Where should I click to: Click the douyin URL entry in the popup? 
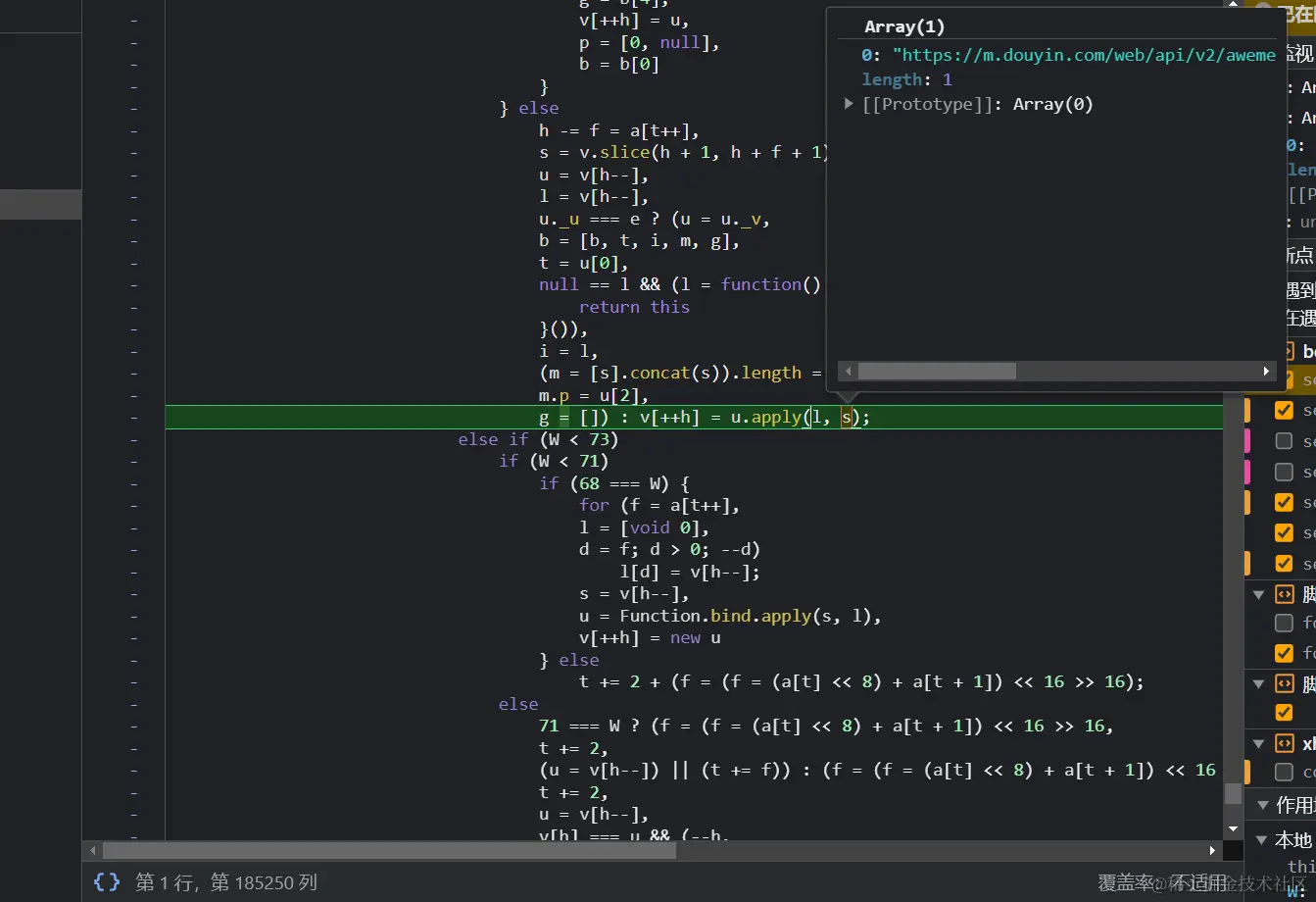pos(1069,55)
